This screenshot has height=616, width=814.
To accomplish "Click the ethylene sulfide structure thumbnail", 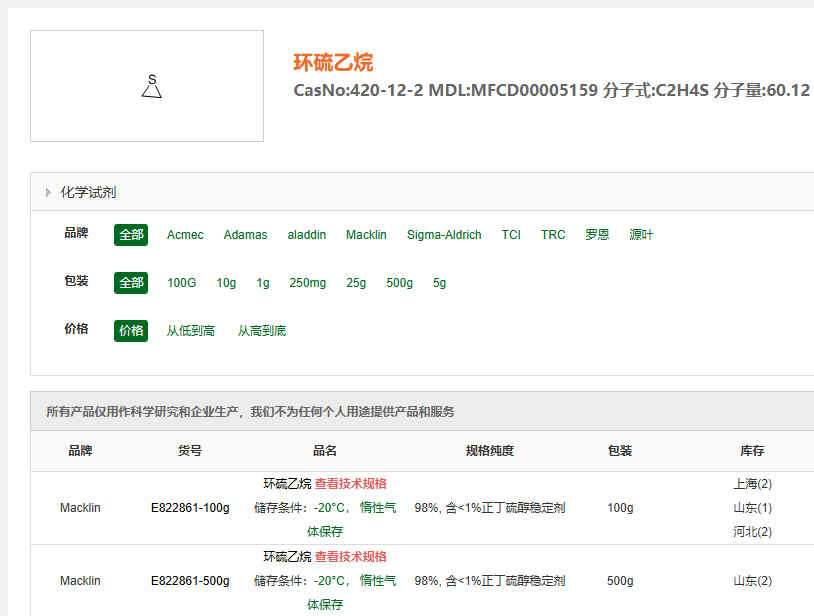I will [147, 86].
